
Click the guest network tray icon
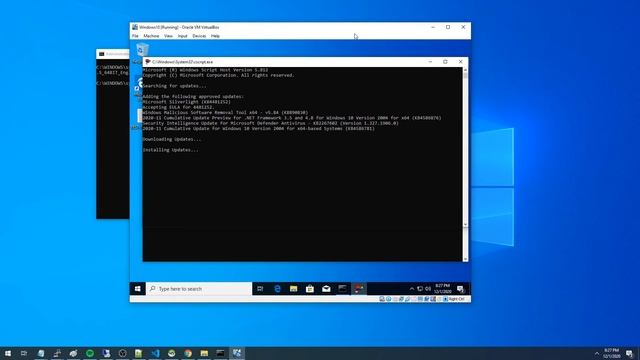(420, 289)
